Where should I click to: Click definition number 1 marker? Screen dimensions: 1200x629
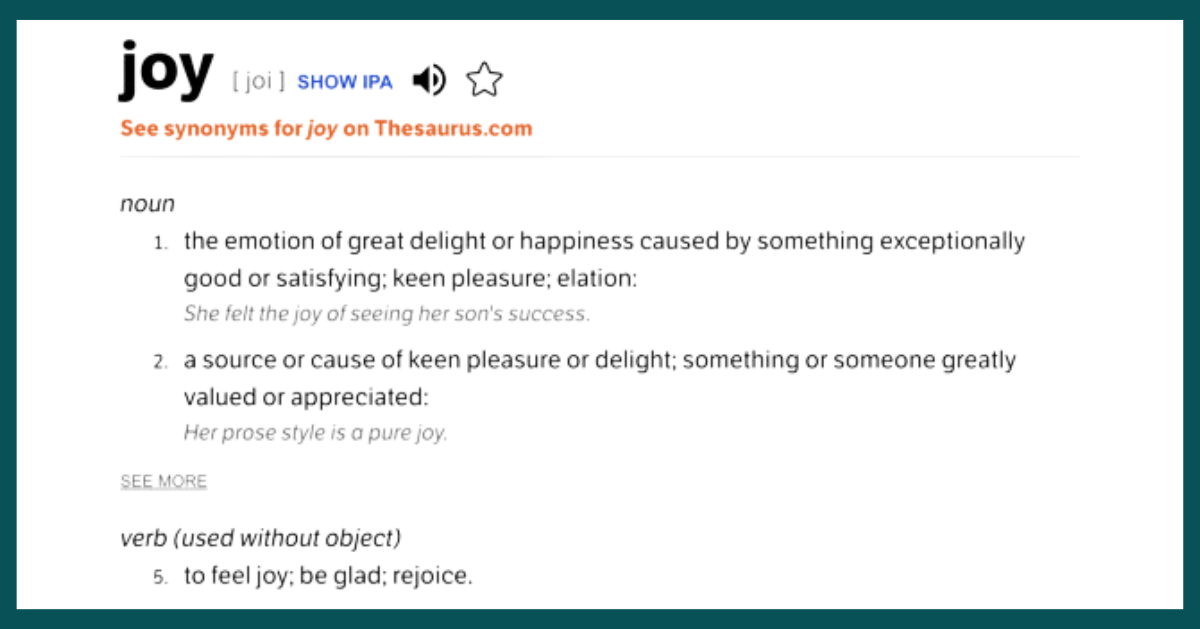[x=161, y=243]
